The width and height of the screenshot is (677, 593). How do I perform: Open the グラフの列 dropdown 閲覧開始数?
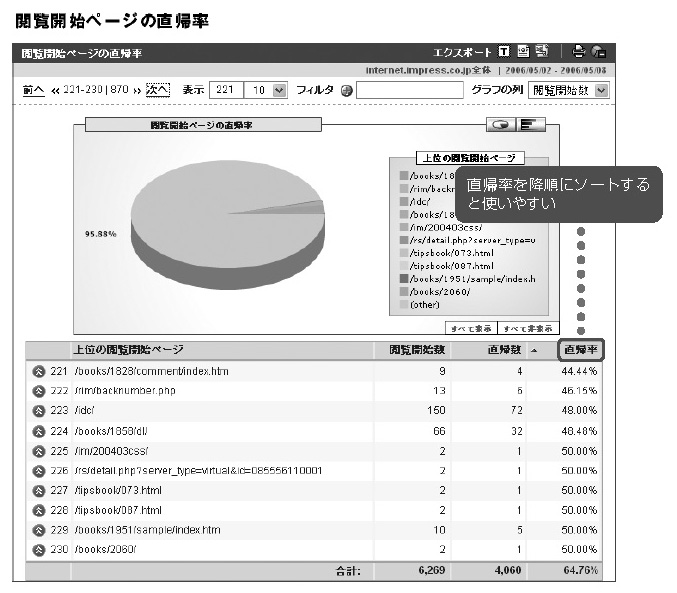(x=569, y=90)
